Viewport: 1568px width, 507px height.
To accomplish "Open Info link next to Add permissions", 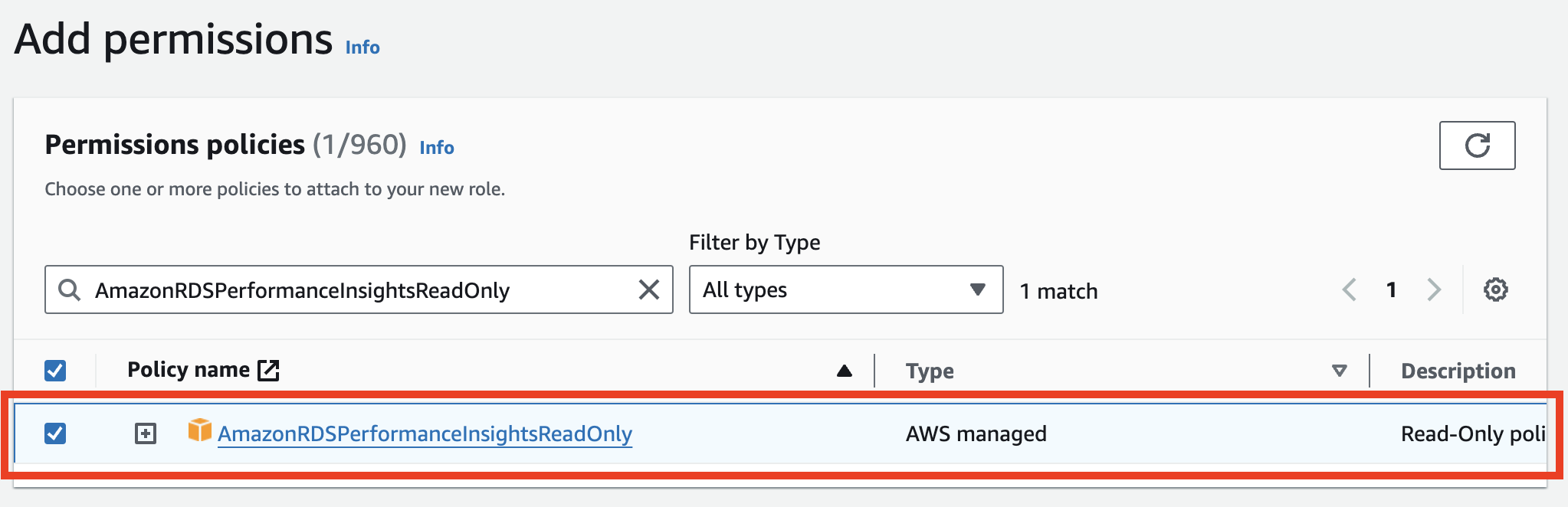I will coord(362,47).
